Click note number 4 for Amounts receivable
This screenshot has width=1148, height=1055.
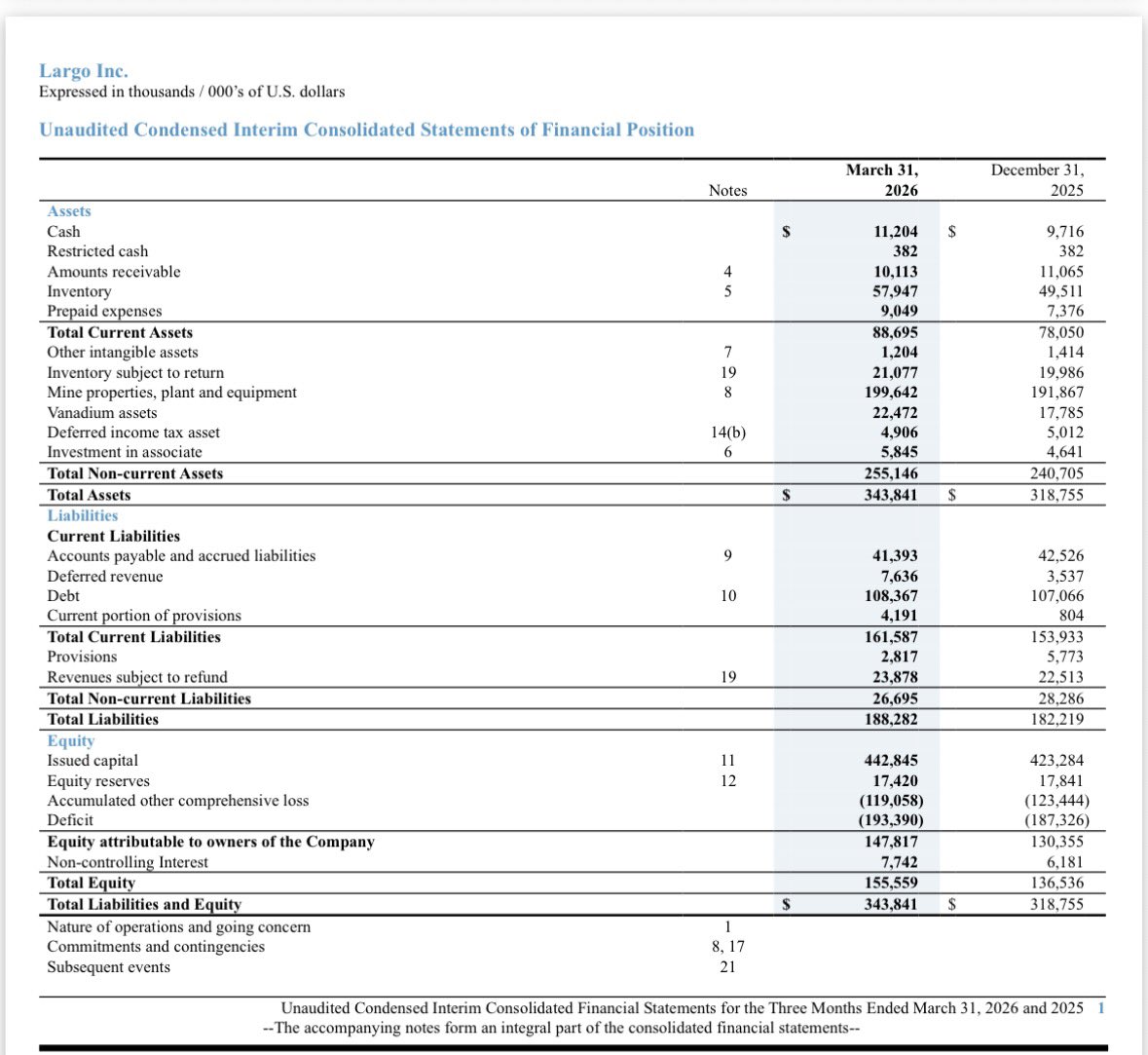pyautogui.click(x=727, y=272)
